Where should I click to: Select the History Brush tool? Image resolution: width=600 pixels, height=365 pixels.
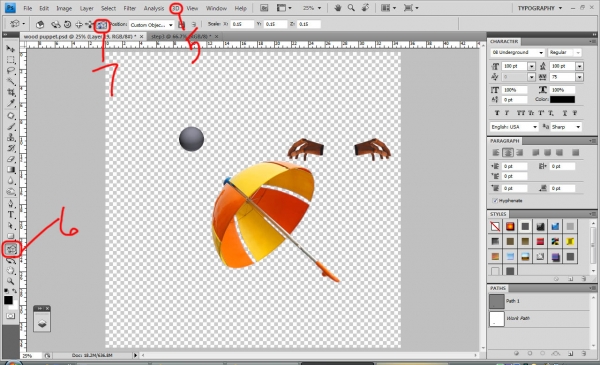click(x=10, y=148)
